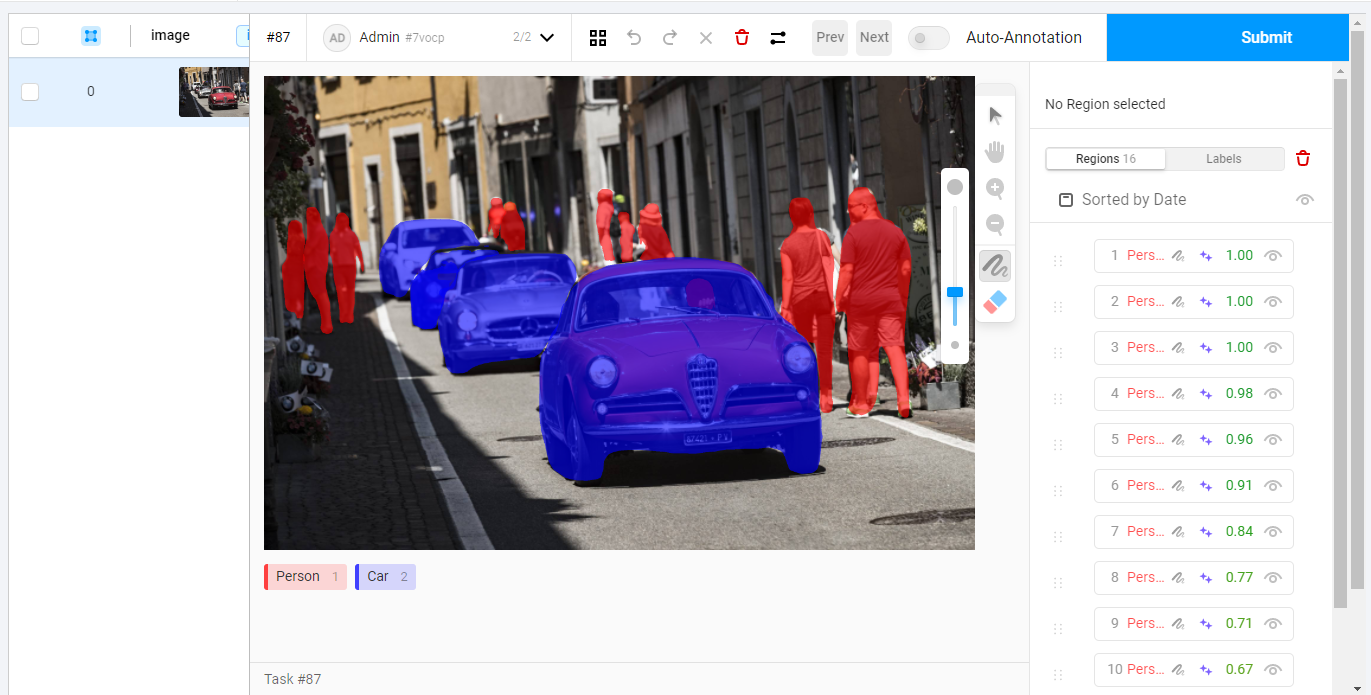Activate the hand pan tool
The image size is (1371, 695).
click(x=995, y=151)
